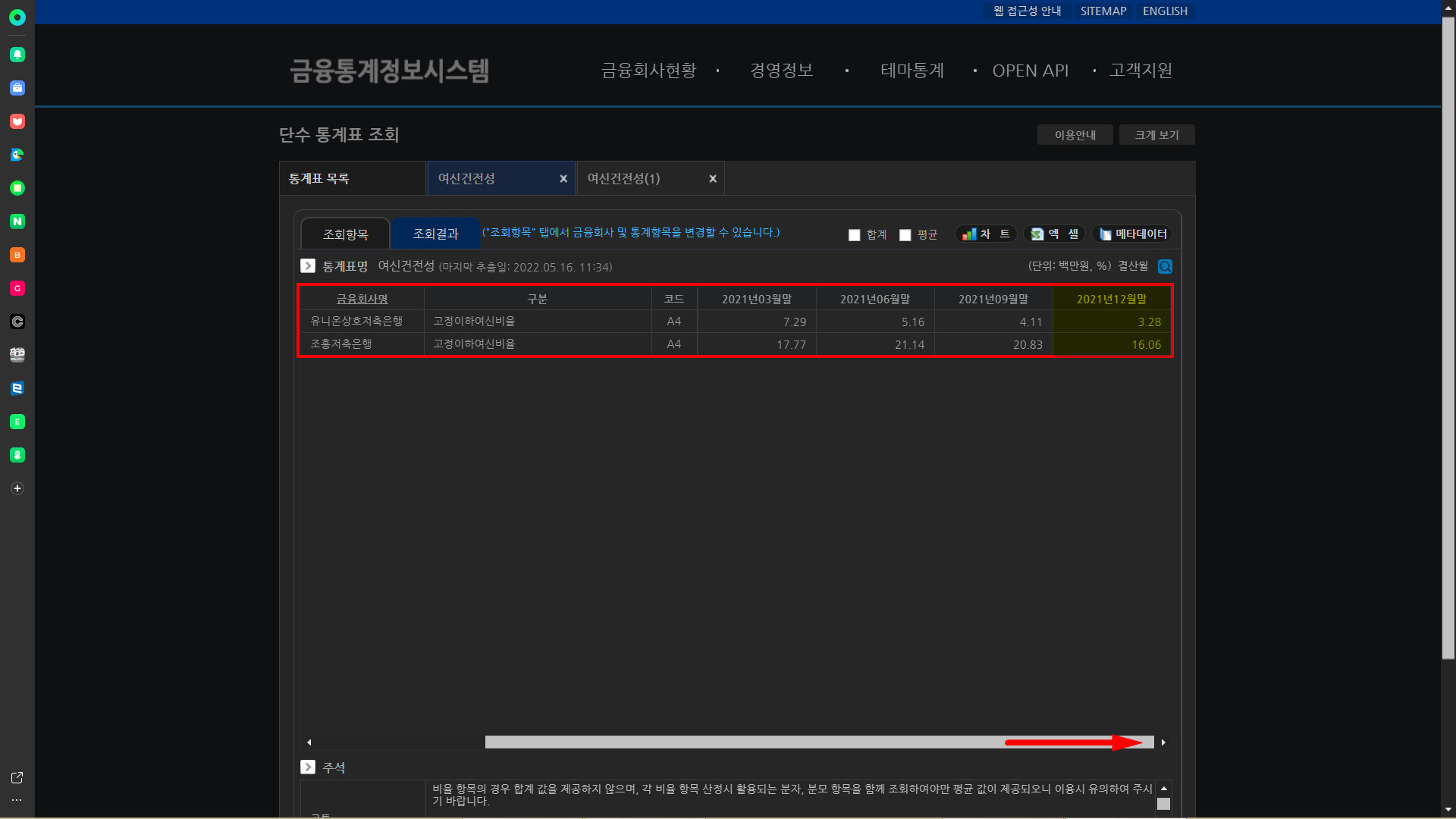This screenshot has width=1456, height=819.
Task: Switch to the 조회항목 tab
Action: pos(346,234)
